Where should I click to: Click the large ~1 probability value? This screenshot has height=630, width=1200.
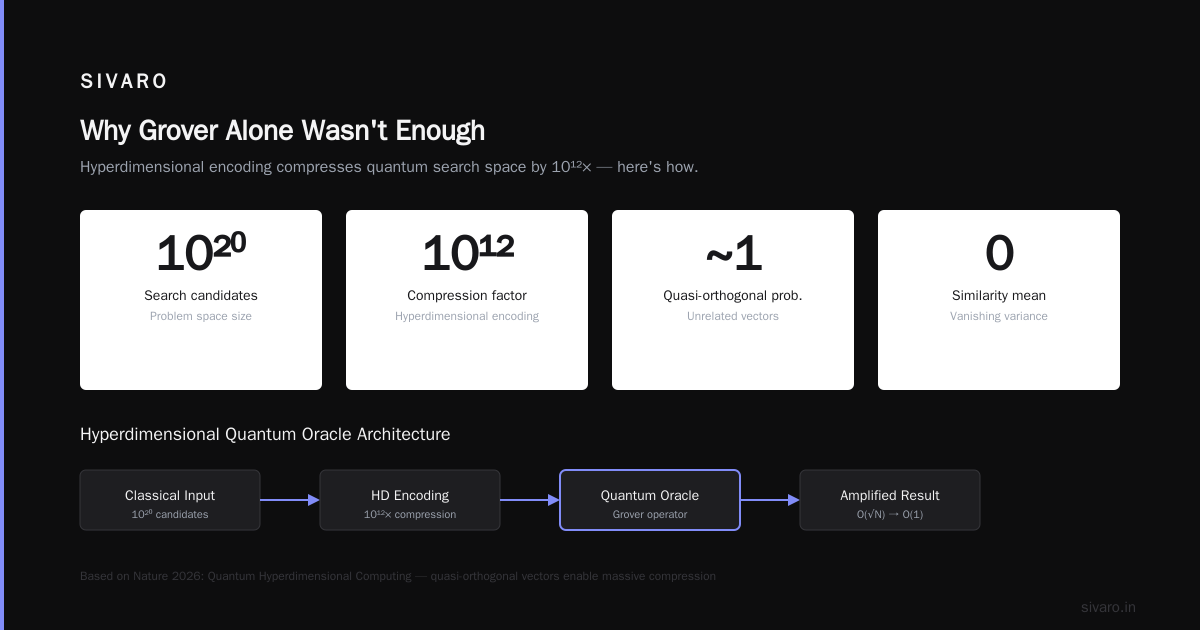(733, 254)
